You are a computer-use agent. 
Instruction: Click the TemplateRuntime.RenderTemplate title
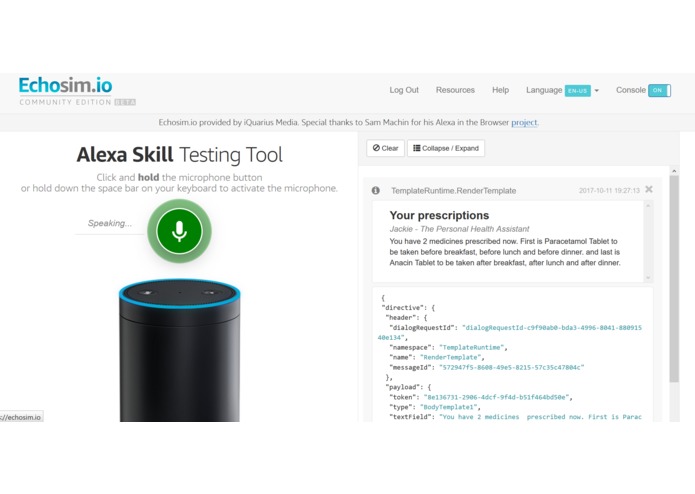click(453, 191)
